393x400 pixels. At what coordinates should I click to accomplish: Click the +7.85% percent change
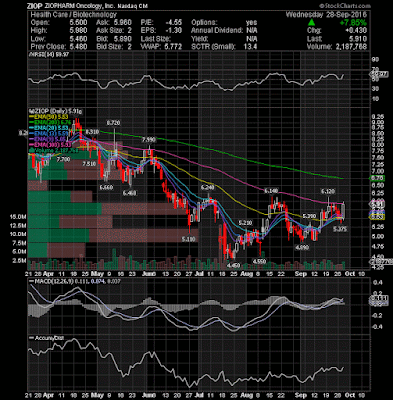(353, 23)
